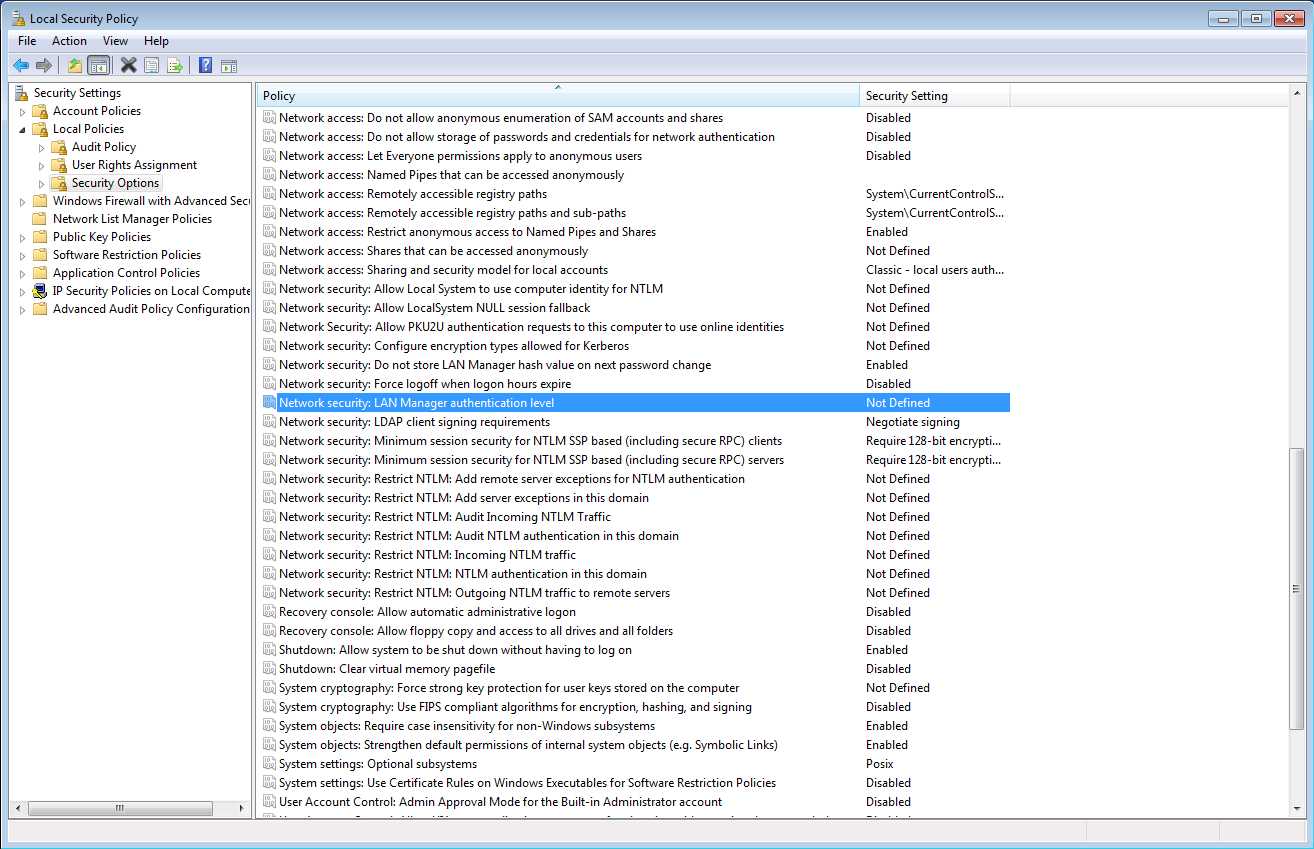Open the LAN Manager authentication level policy
The width and height of the screenshot is (1314, 849).
pyautogui.click(x=417, y=402)
